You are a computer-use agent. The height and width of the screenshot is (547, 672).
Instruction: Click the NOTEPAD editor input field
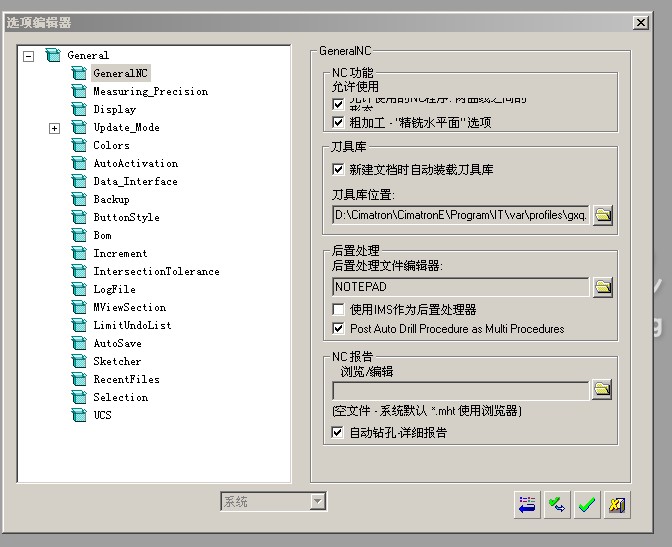[x=461, y=287]
